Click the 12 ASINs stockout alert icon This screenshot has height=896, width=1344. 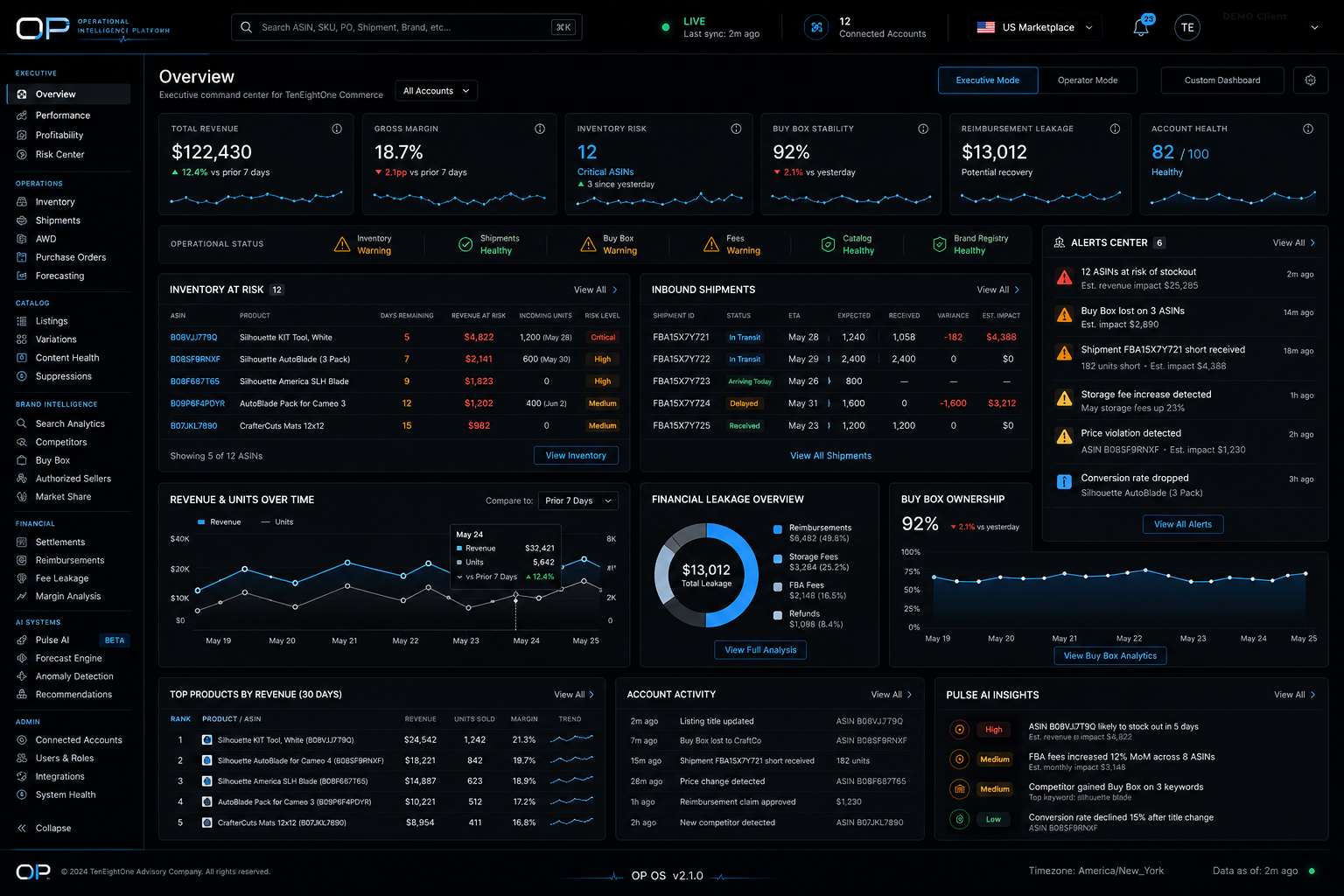coord(1064,278)
